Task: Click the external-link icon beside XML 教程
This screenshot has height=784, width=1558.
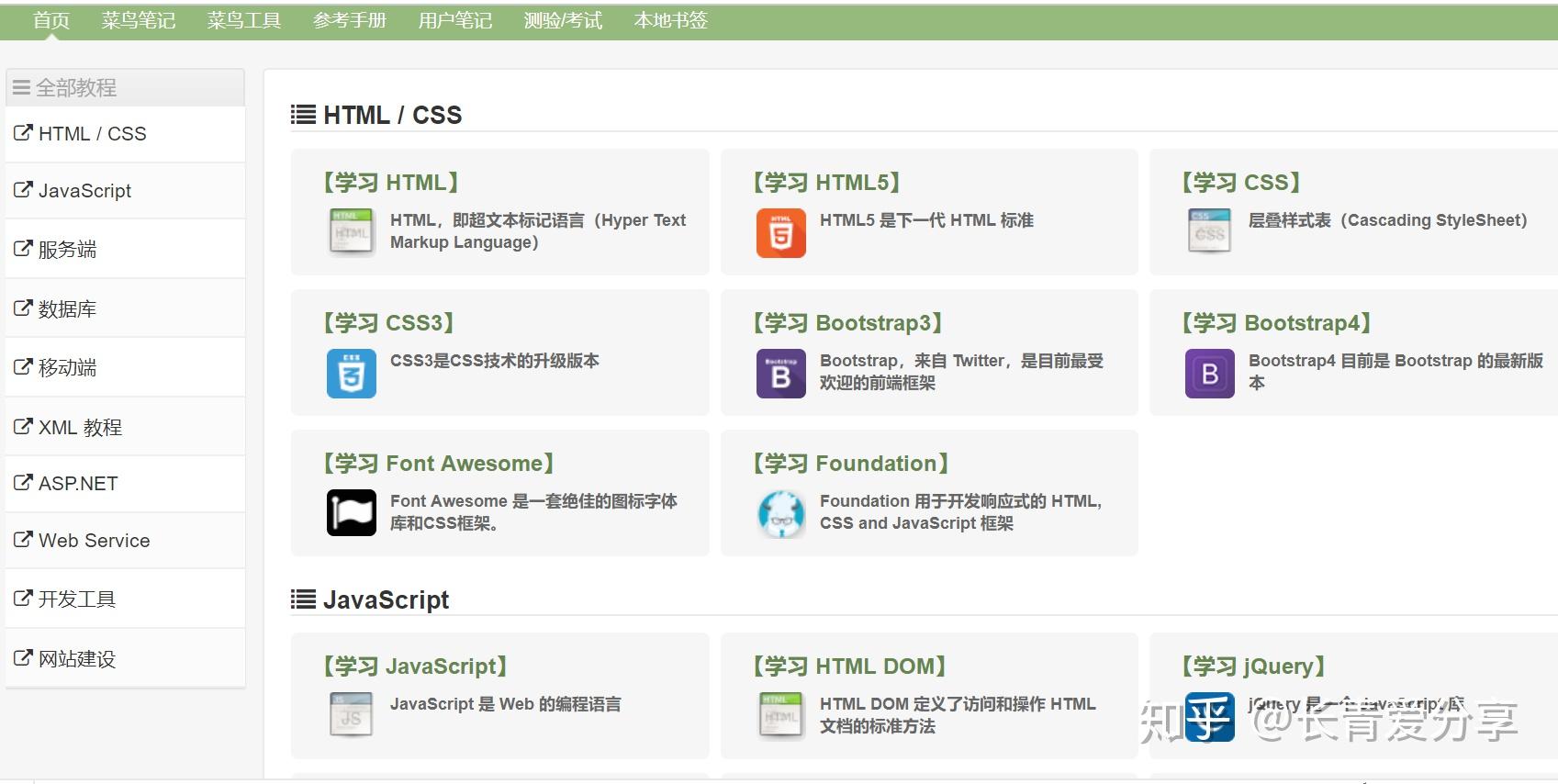Action: [23, 426]
